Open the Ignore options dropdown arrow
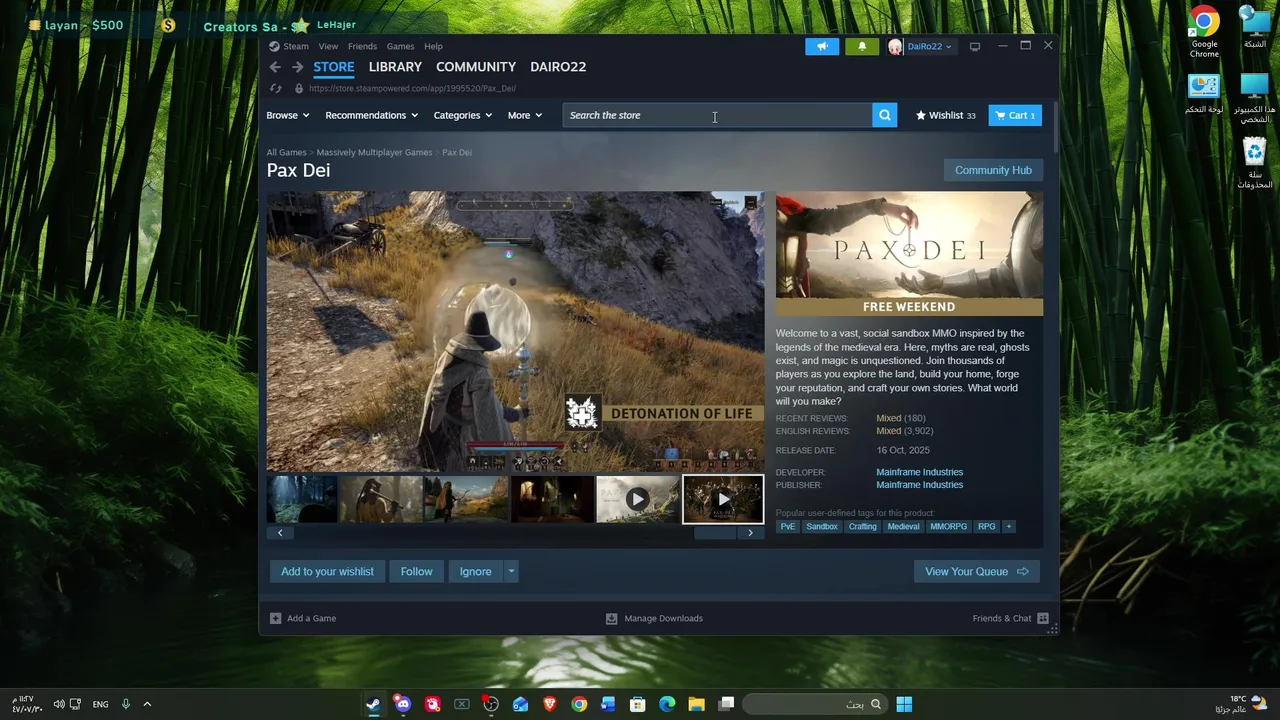Image resolution: width=1280 pixels, height=720 pixels. (511, 571)
